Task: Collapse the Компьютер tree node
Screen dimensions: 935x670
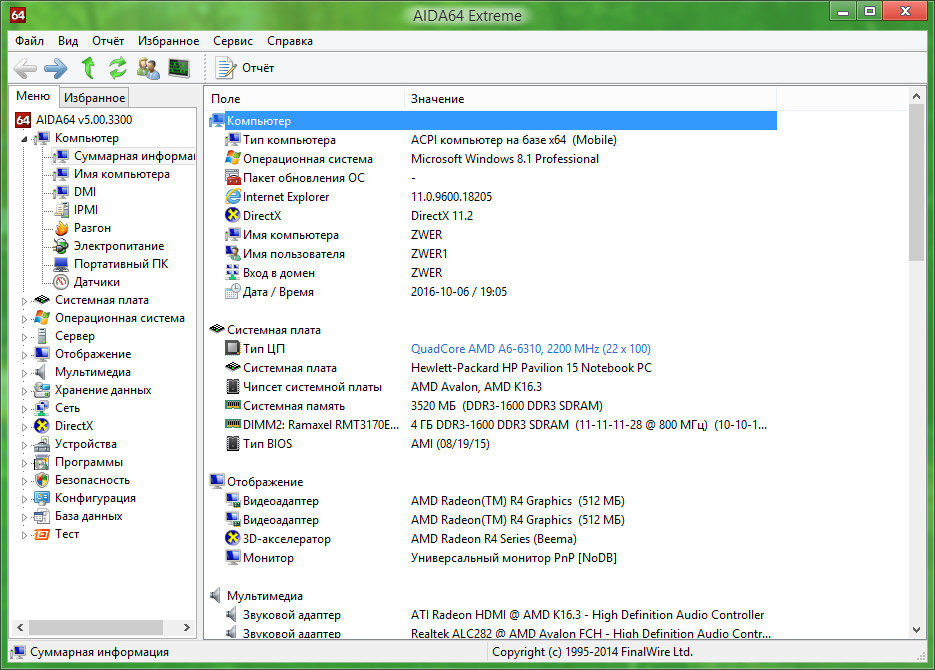Action: pos(25,138)
